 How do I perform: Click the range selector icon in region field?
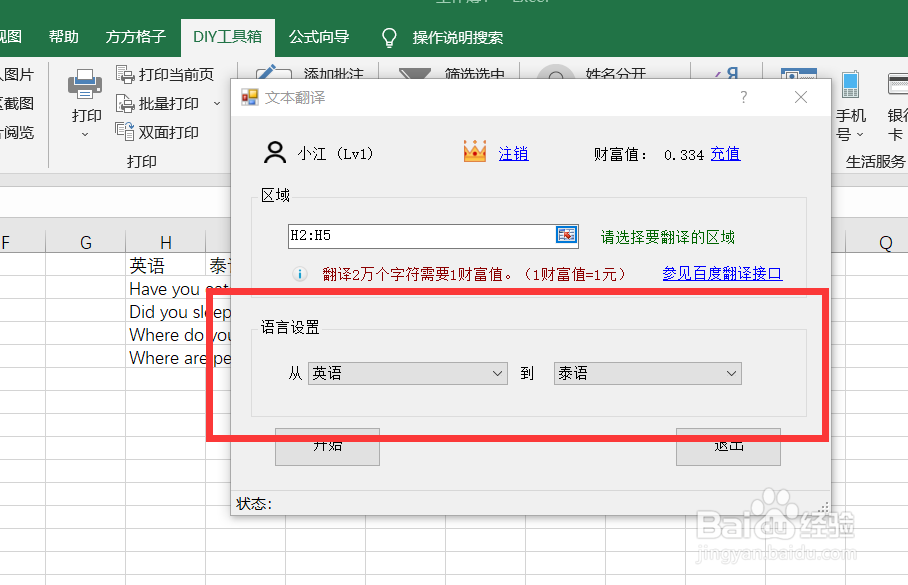pyautogui.click(x=566, y=235)
